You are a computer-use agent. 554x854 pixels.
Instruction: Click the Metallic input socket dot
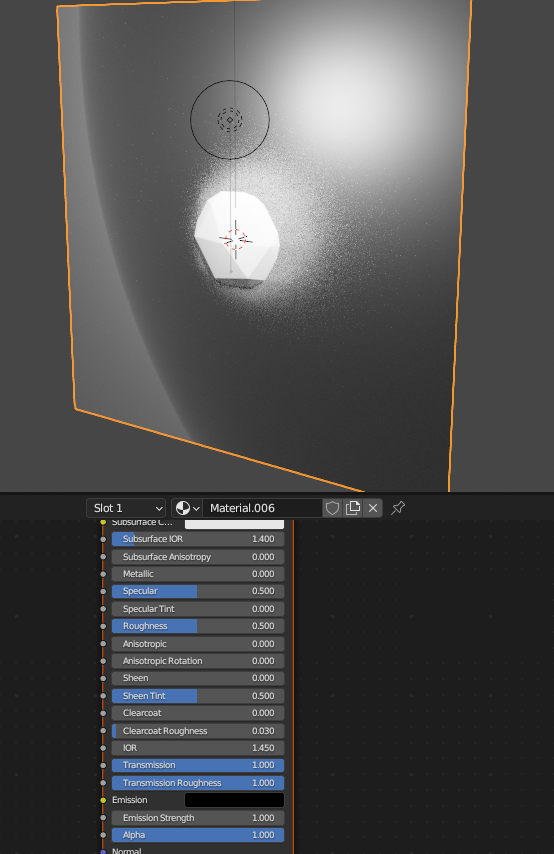[103, 574]
